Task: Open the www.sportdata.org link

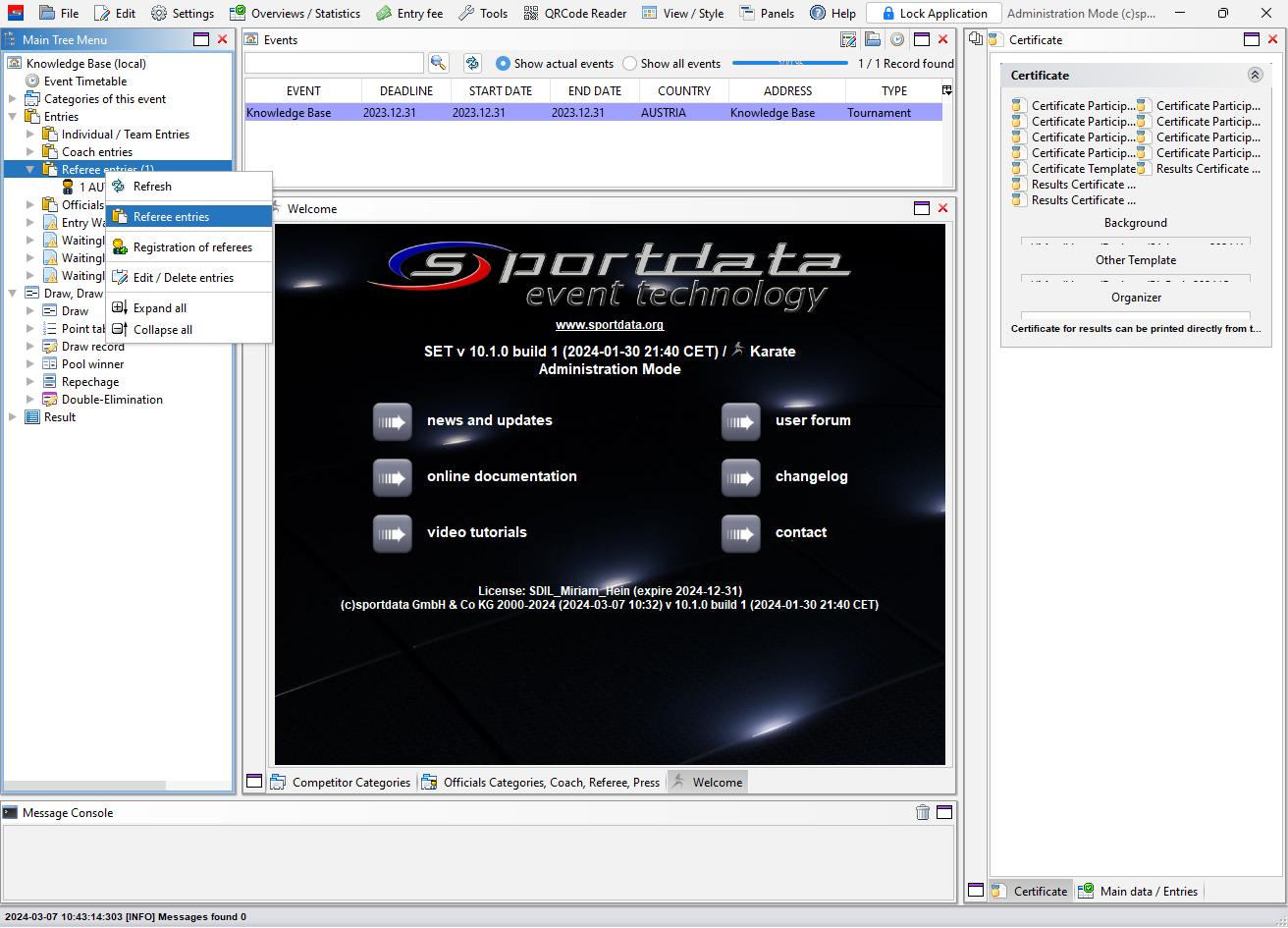Action: (610, 325)
